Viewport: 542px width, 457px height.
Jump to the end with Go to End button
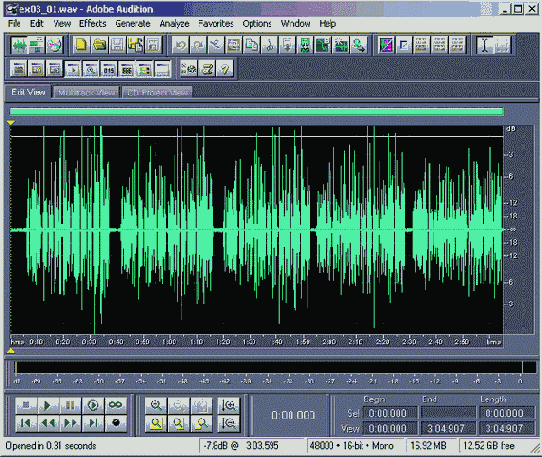tap(93, 423)
